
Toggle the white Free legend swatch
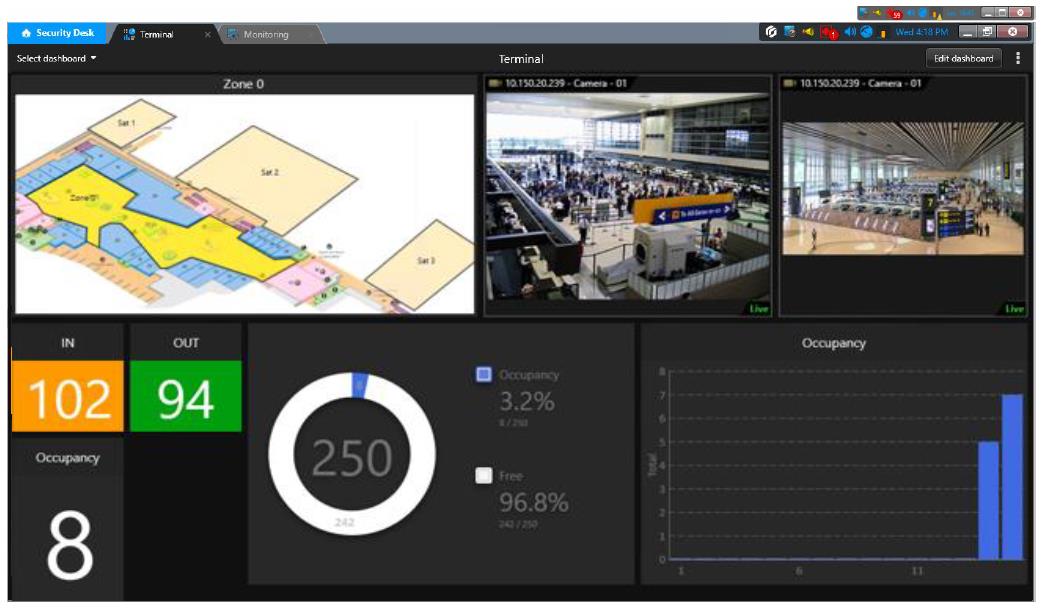click(x=484, y=476)
